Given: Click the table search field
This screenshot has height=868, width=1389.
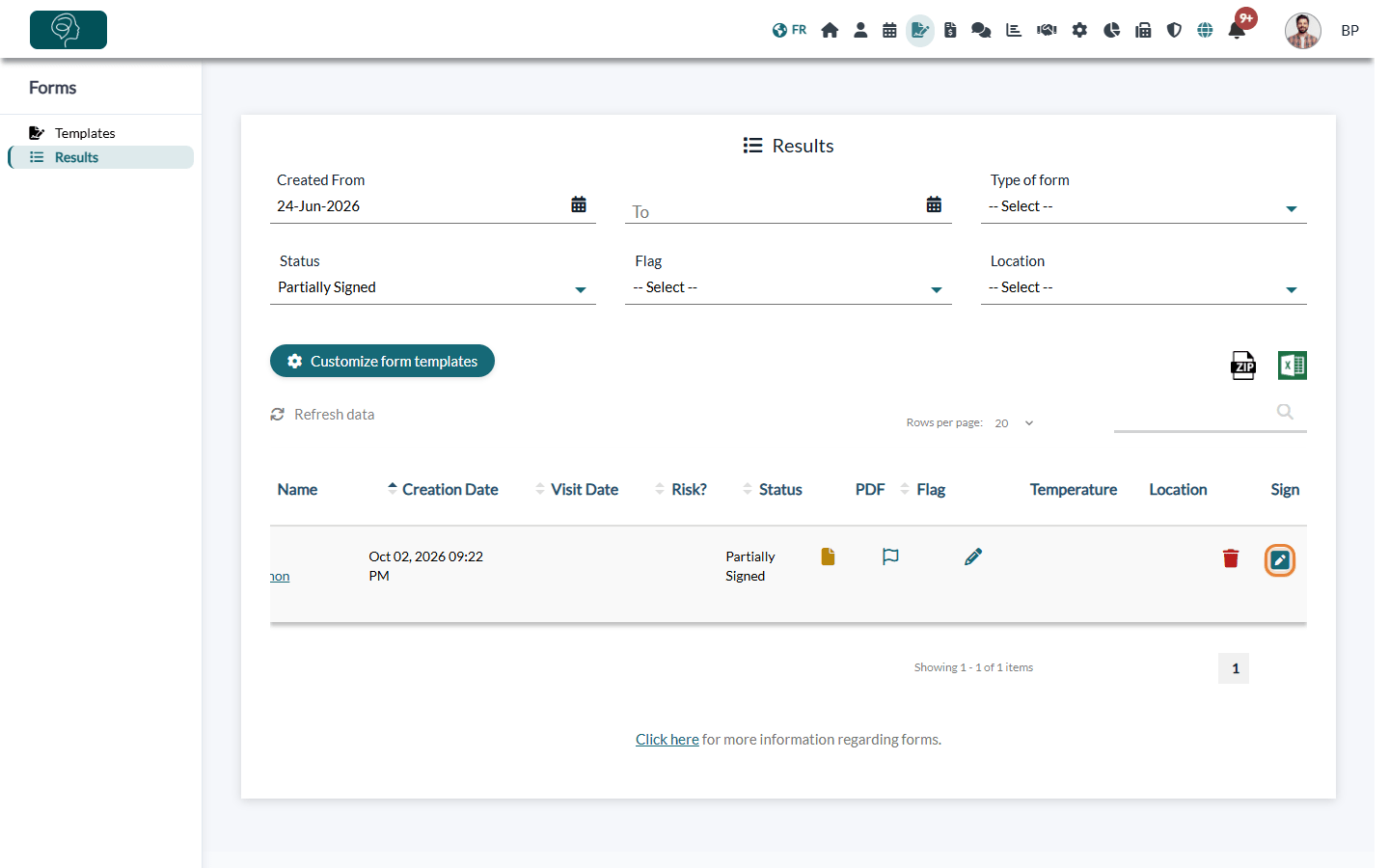Looking at the screenshot, I should 1211,413.
